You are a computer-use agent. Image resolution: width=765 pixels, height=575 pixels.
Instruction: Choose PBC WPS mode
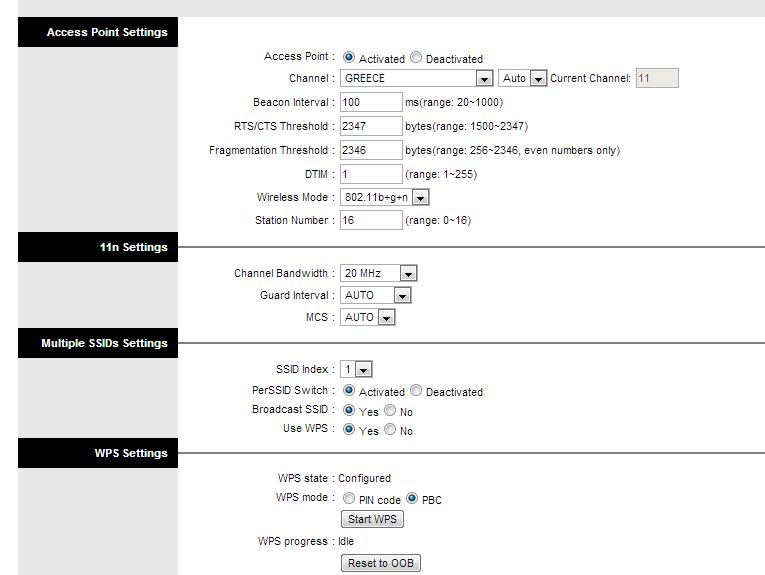pos(412,498)
